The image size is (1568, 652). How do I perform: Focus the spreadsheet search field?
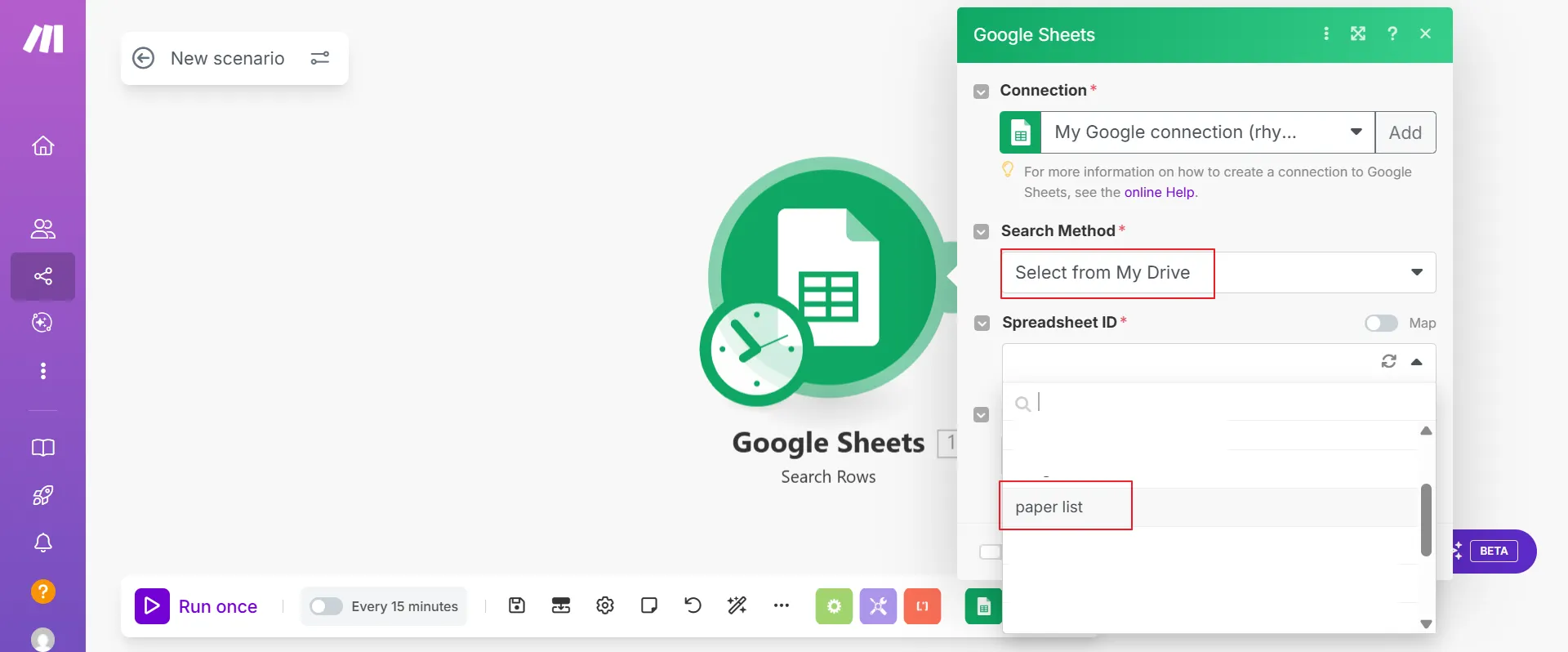click(x=1218, y=403)
